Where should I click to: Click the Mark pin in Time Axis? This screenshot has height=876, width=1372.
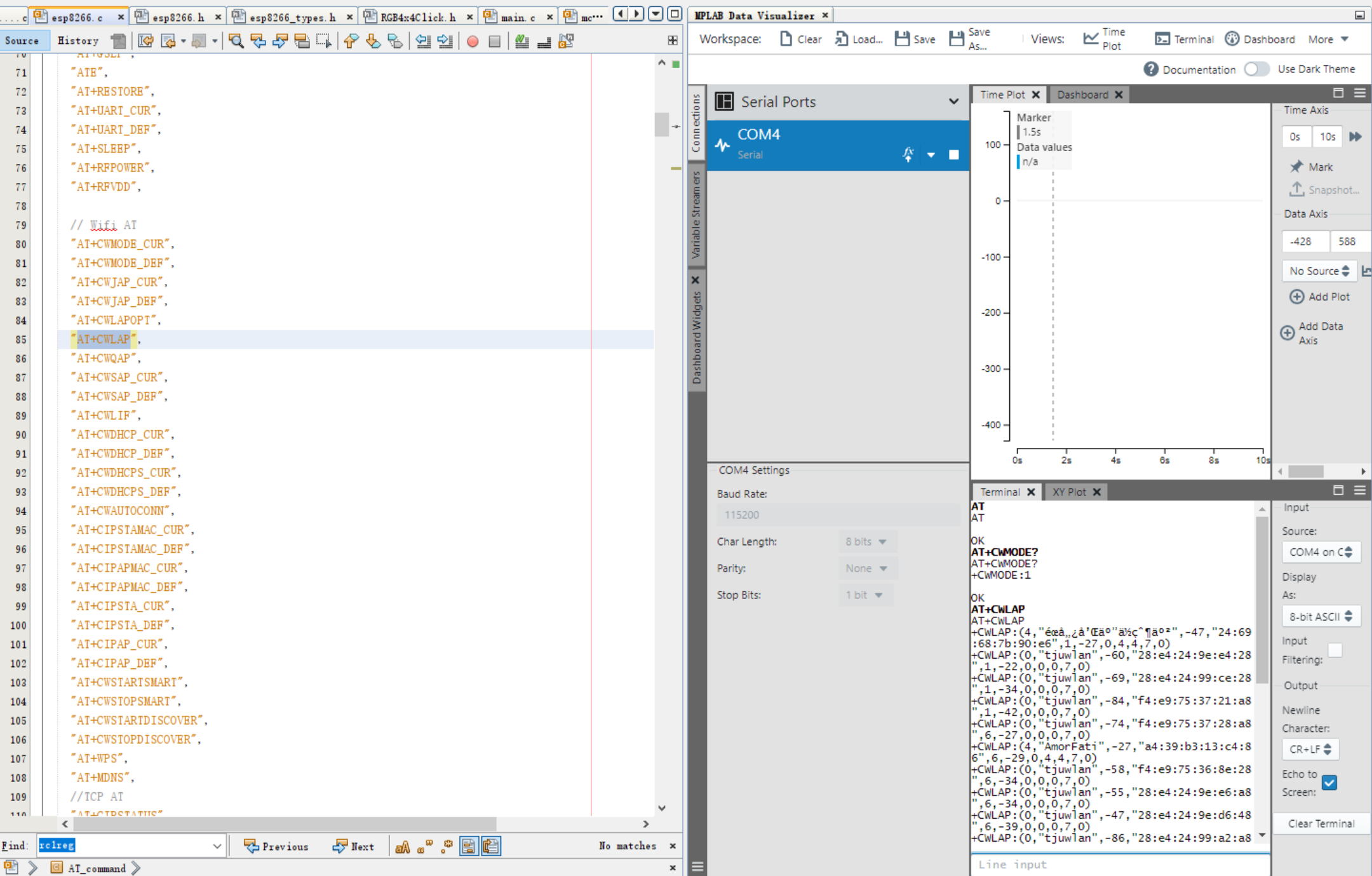tap(1311, 167)
